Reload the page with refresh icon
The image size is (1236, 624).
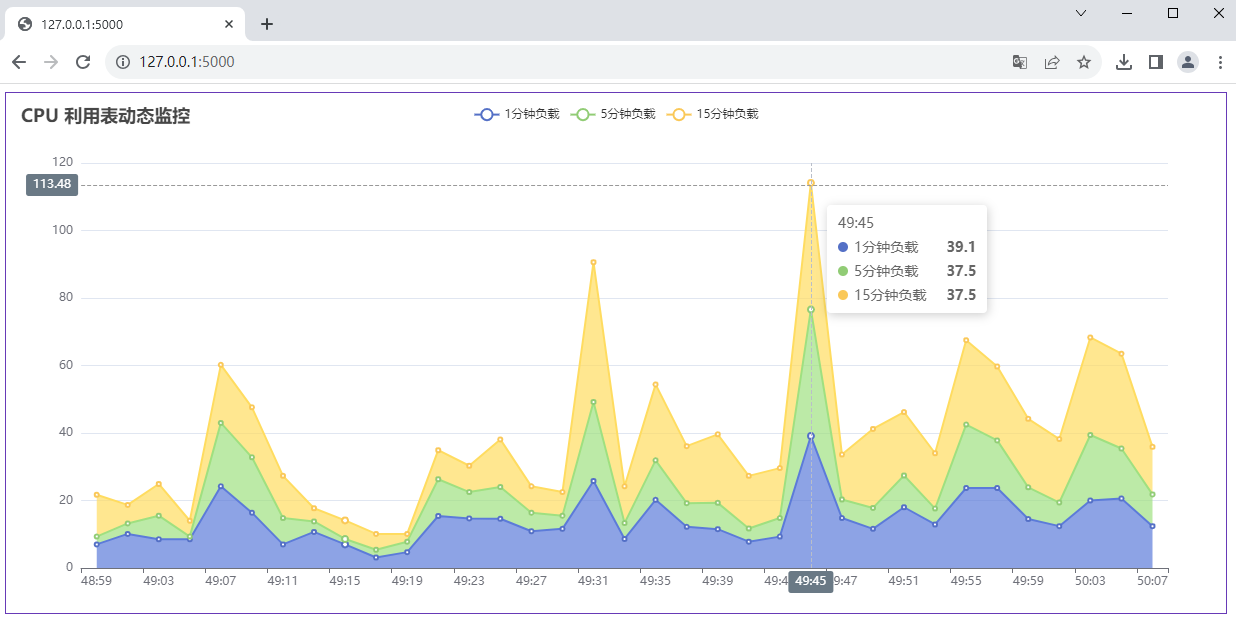pos(83,62)
